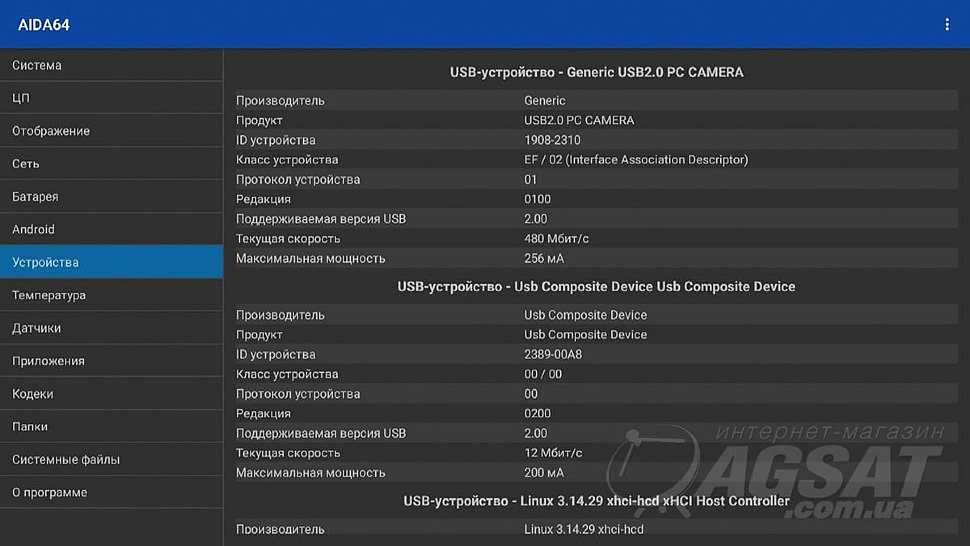970x546 pixels.
Task: Select the Usb Composite Device product value
Action: pyautogui.click(x=585, y=335)
